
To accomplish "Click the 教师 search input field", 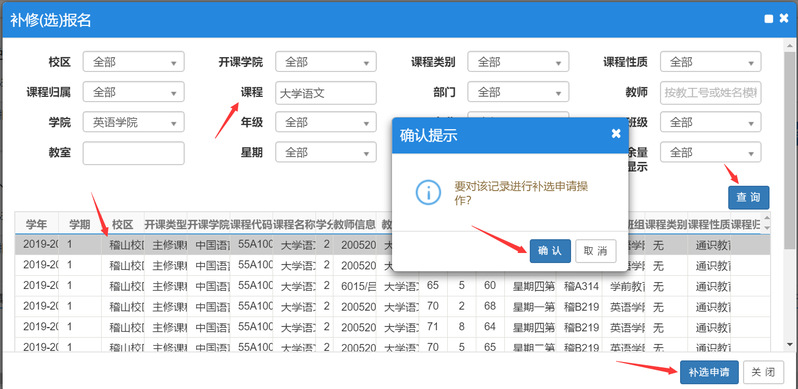I will [x=710, y=93].
